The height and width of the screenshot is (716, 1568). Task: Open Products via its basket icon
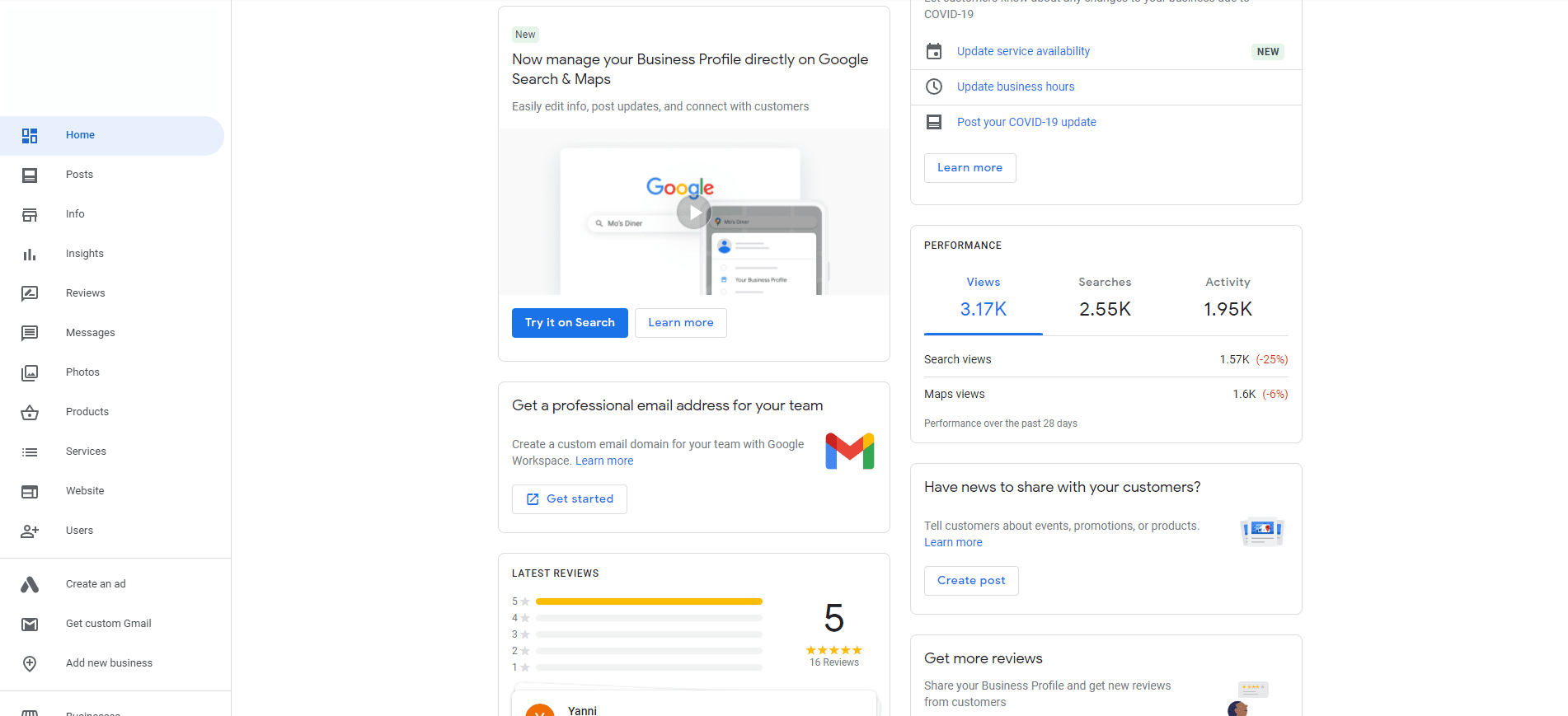coord(30,412)
